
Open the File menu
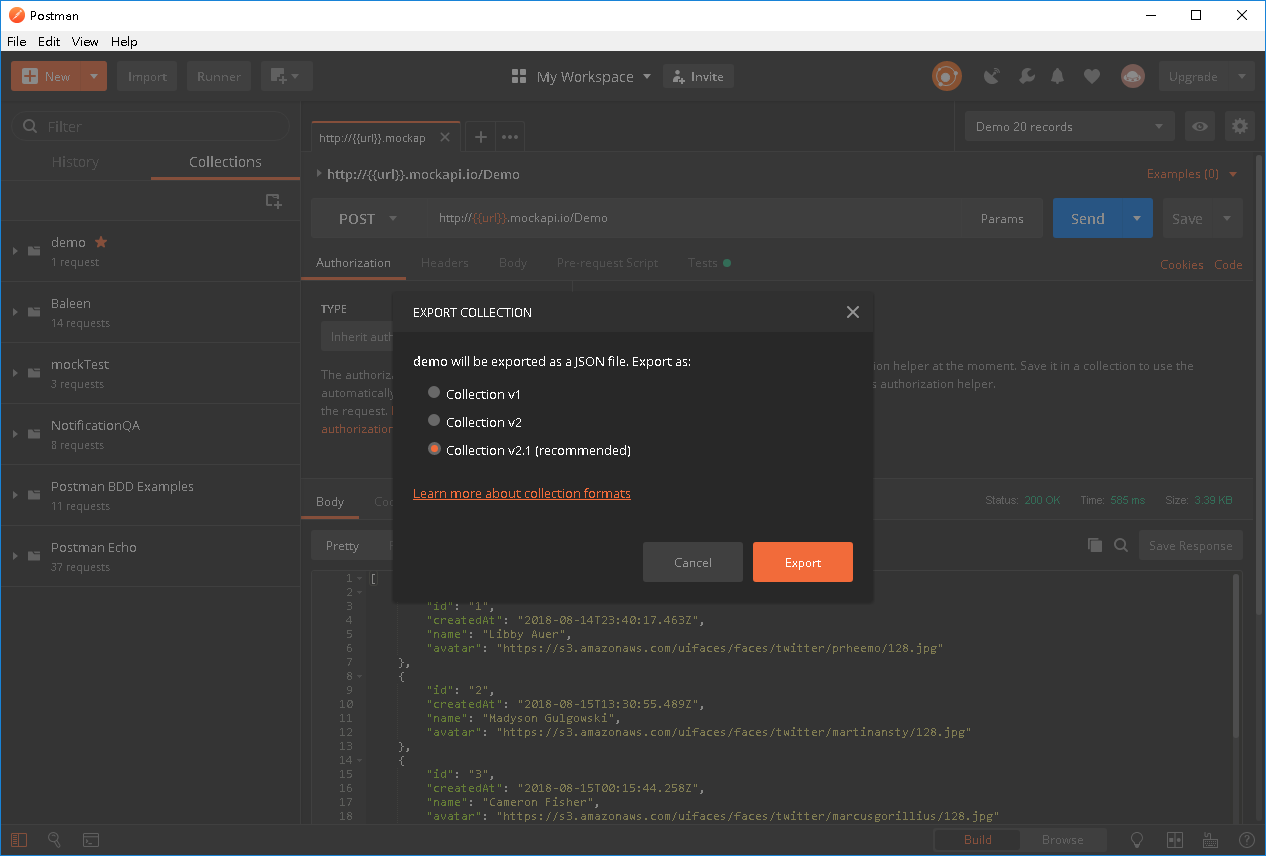pos(16,42)
